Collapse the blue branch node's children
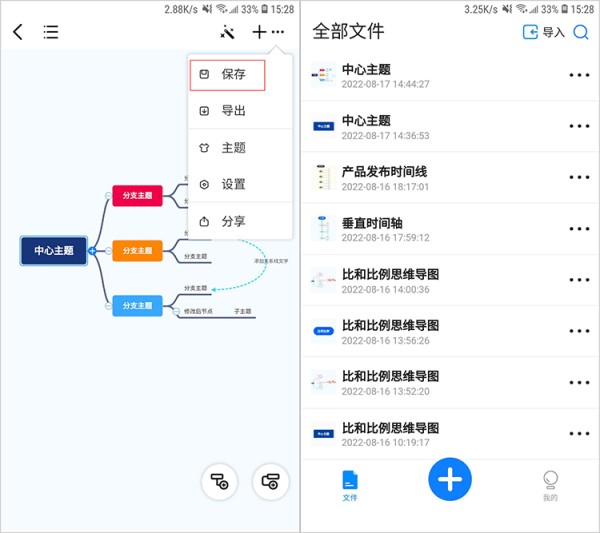 [108, 306]
